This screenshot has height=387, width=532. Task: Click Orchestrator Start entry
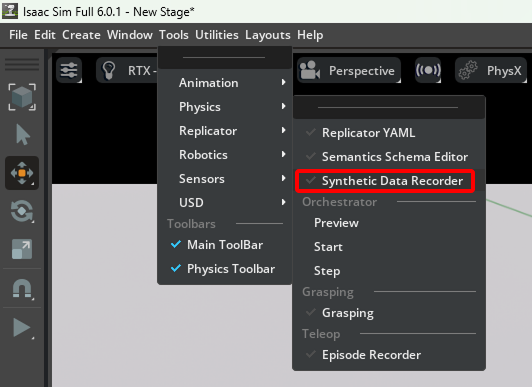[389, 247]
